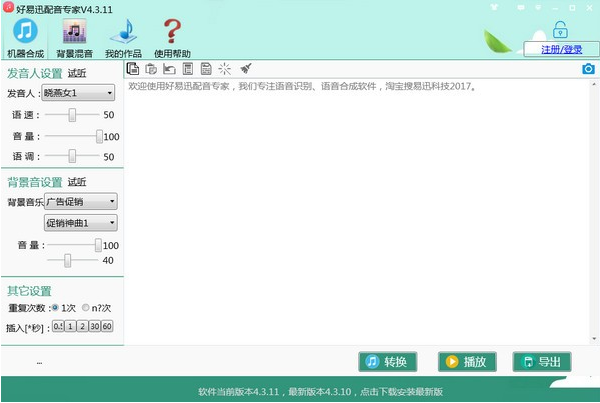Screen dimensions: 600x403
Task: Insert a 1 second pause
Action: point(70,326)
